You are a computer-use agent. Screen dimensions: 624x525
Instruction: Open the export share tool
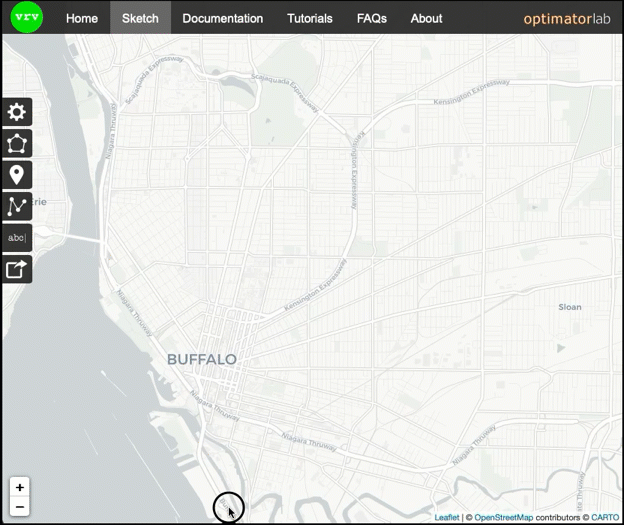pyautogui.click(x=17, y=269)
